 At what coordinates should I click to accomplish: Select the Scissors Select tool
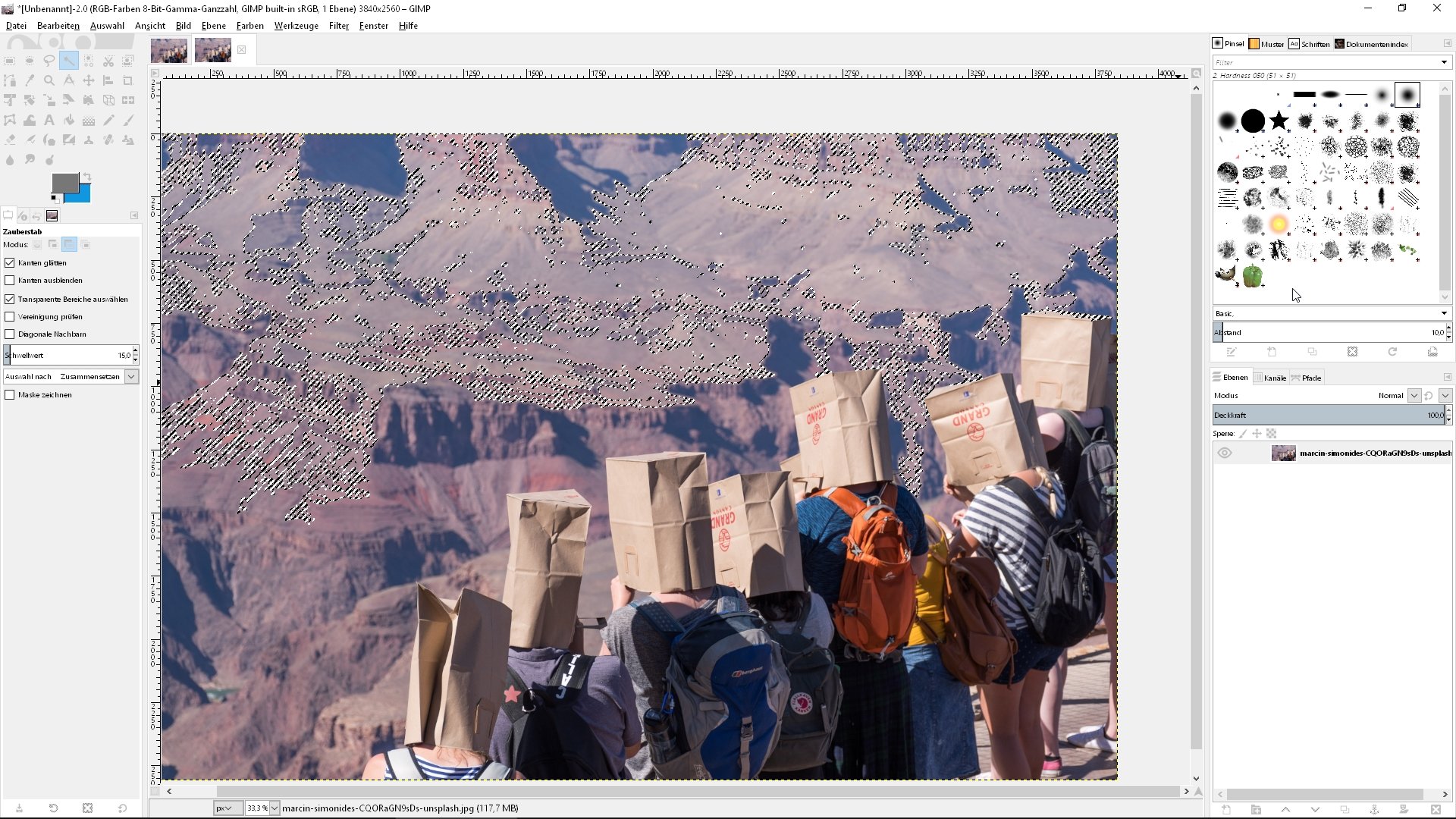pos(108,61)
